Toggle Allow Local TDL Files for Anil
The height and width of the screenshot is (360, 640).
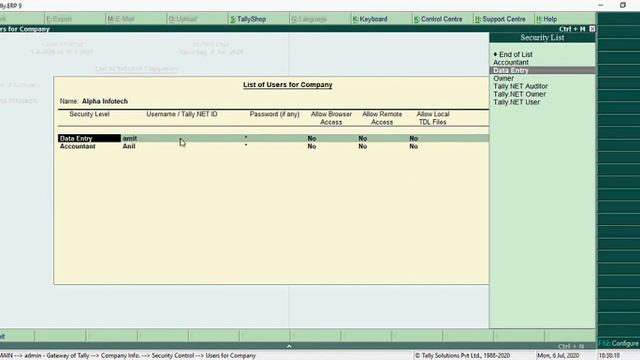[x=413, y=146]
